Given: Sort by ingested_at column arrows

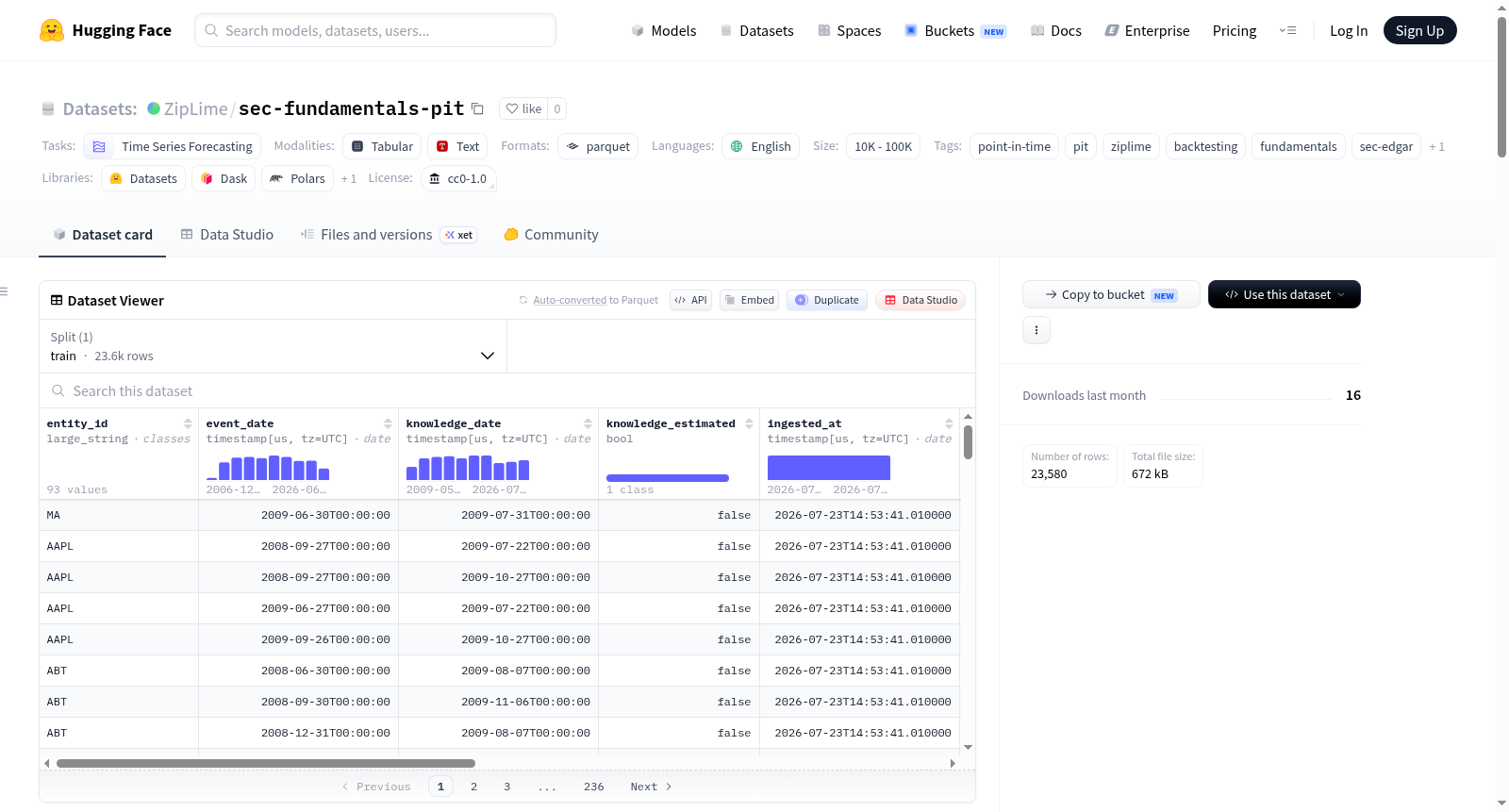Looking at the screenshot, I should click(x=949, y=423).
